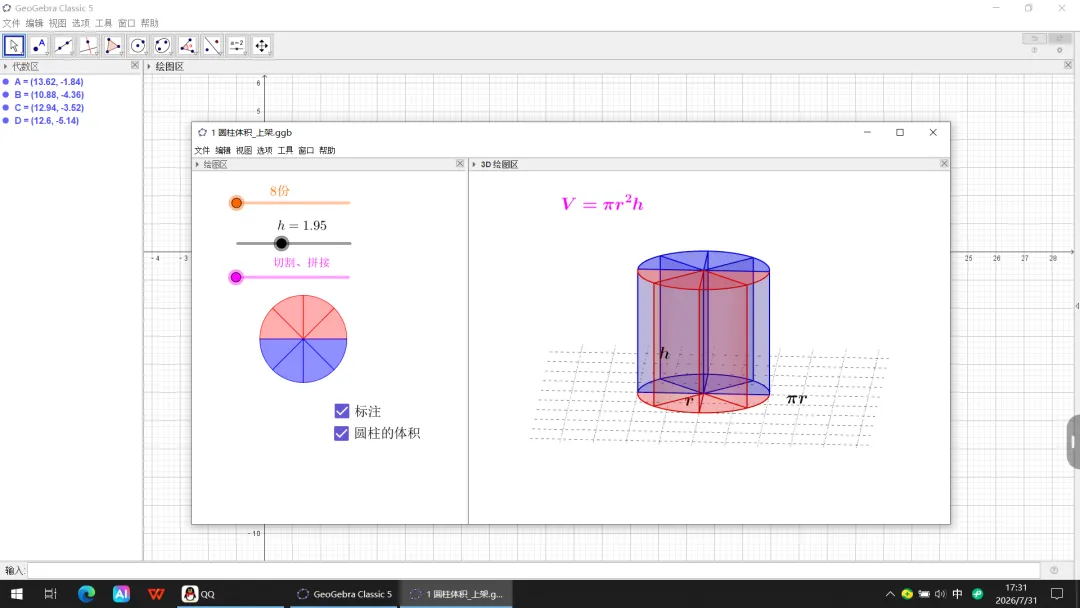Image resolution: width=1080 pixels, height=608 pixels.
Task: Uncheck the 圆柱的体积 checkbox
Action: (342, 433)
